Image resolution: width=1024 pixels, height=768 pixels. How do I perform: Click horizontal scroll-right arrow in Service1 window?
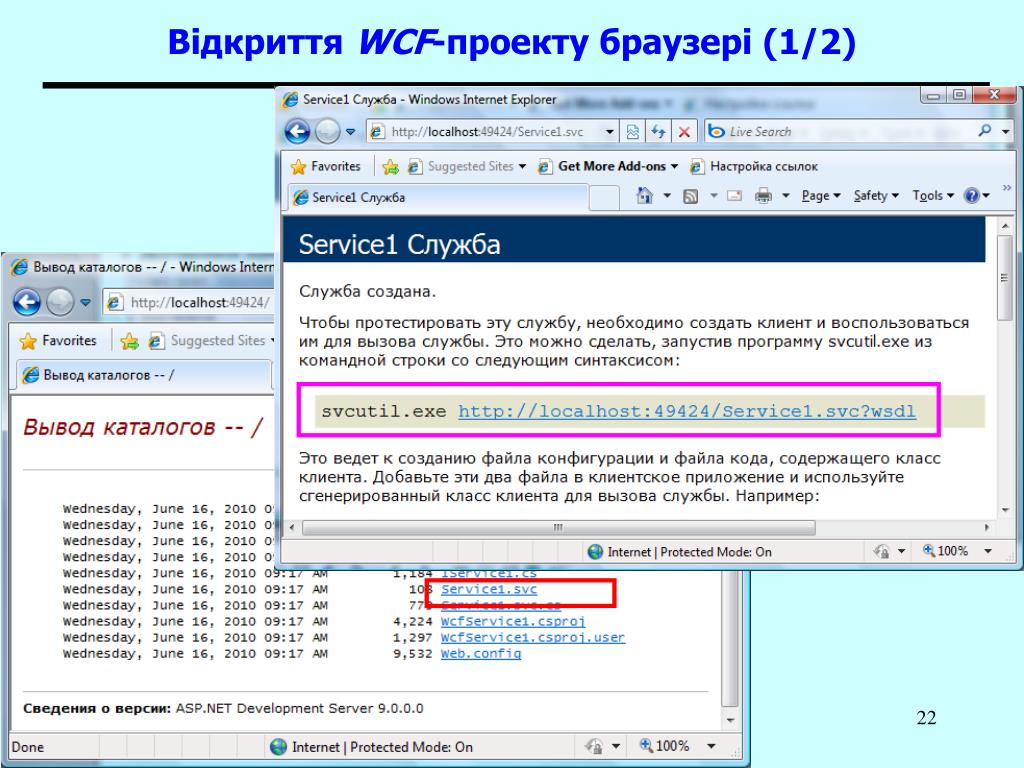pos(987,527)
